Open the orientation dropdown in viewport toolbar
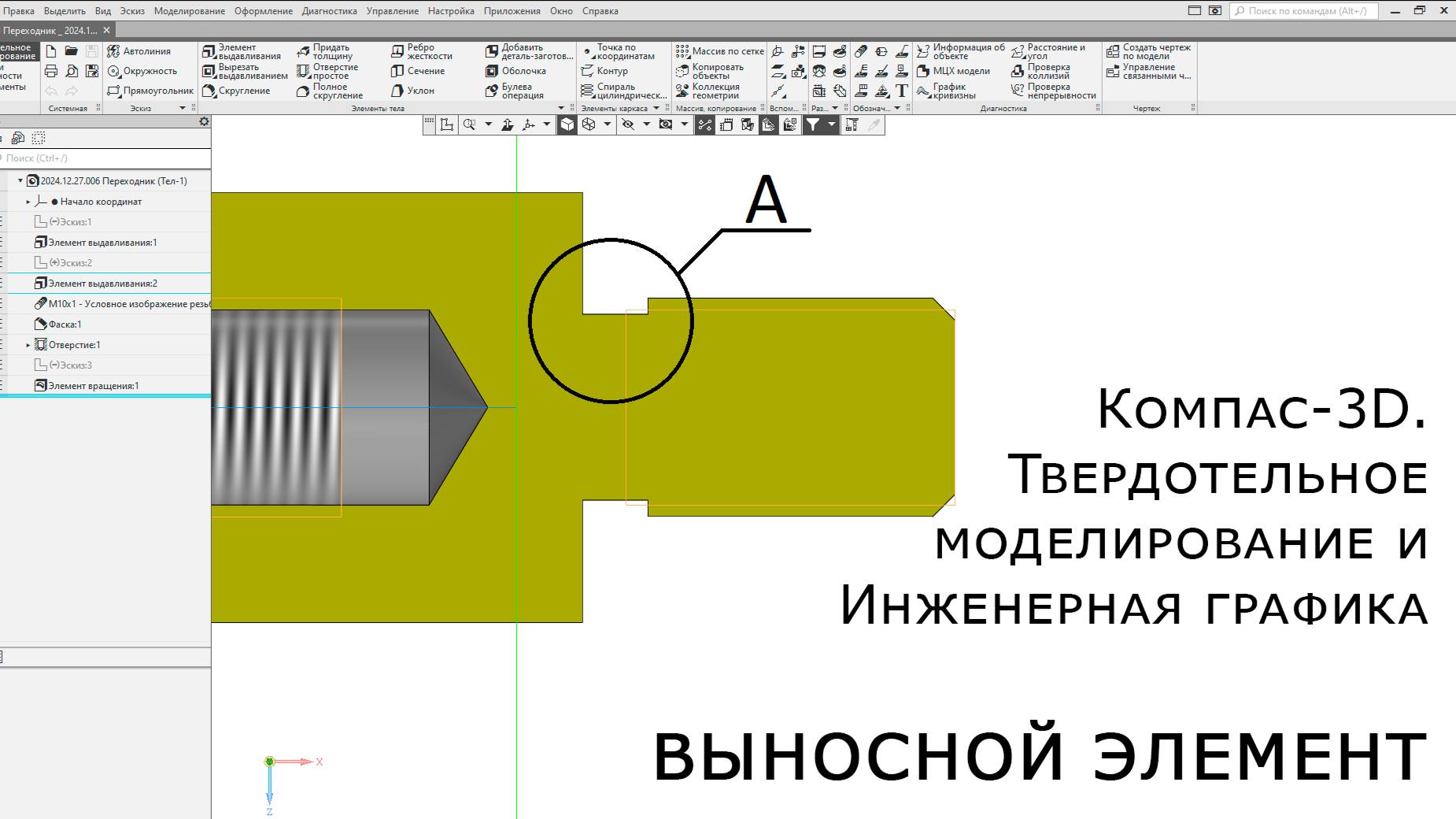The height and width of the screenshot is (819, 1456). click(x=607, y=124)
